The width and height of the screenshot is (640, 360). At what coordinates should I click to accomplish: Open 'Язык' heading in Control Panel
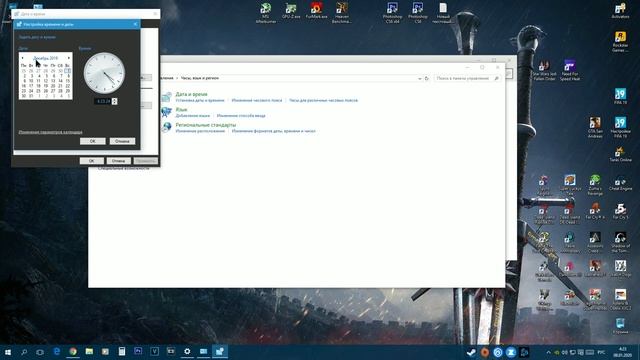[181, 110]
